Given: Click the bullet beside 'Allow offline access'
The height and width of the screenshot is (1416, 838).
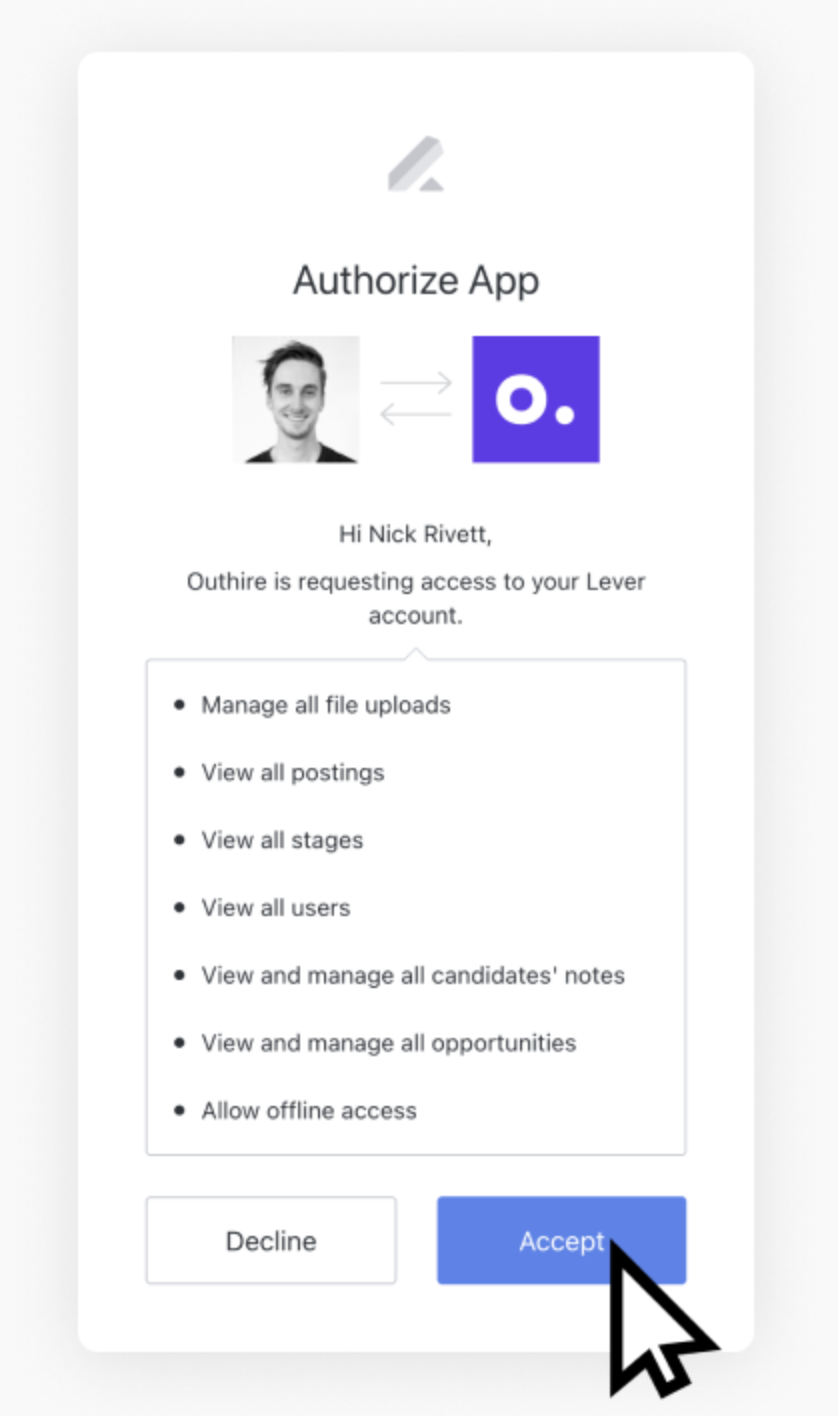Looking at the screenshot, I should click(180, 1111).
